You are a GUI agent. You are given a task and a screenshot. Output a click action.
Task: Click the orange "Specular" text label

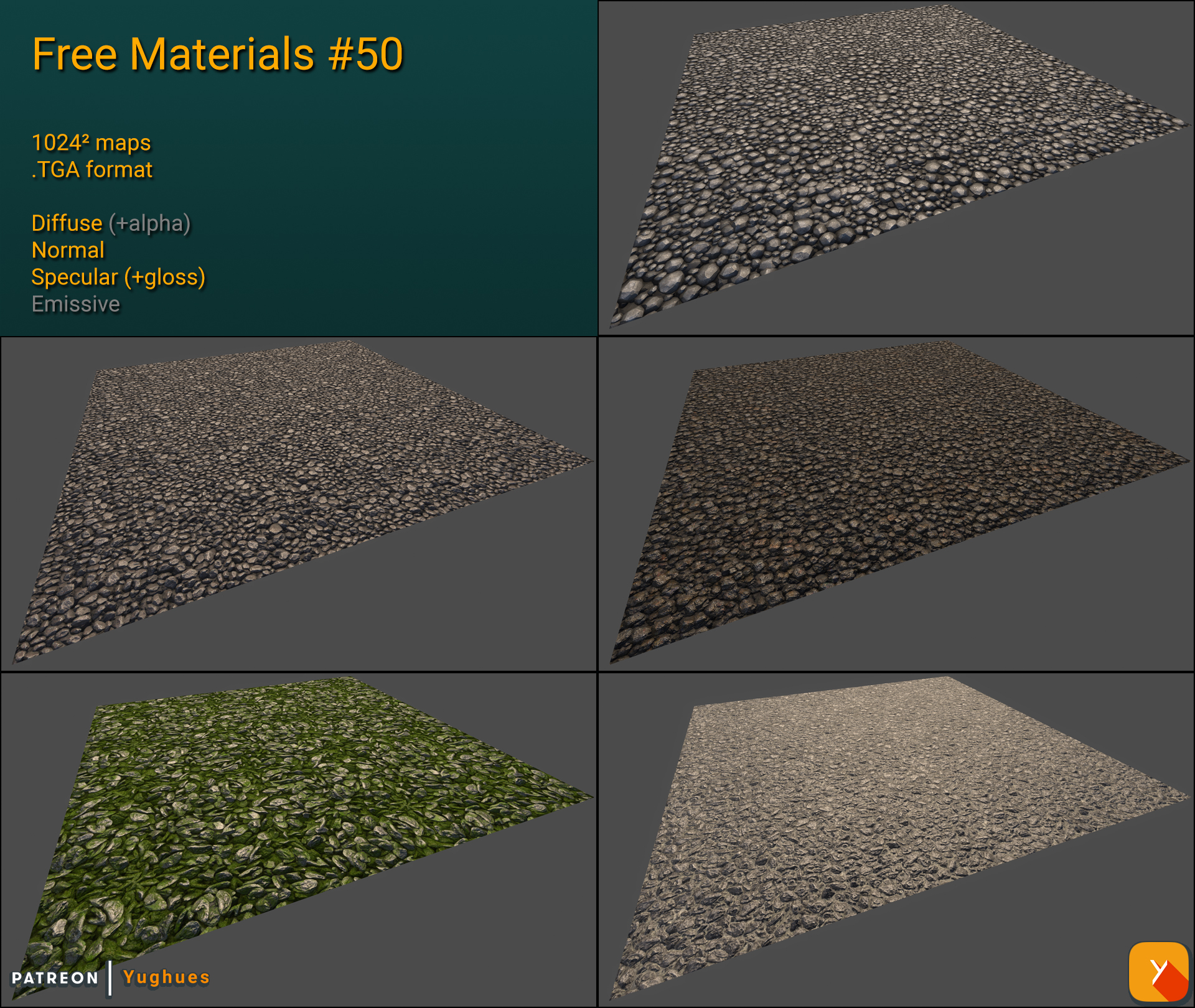click(x=76, y=278)
